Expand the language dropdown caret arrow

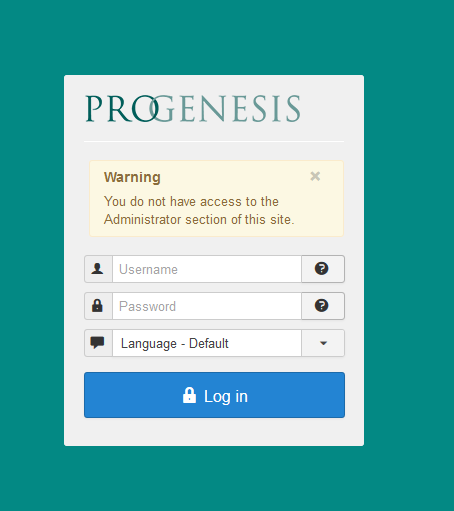[323, 343]
